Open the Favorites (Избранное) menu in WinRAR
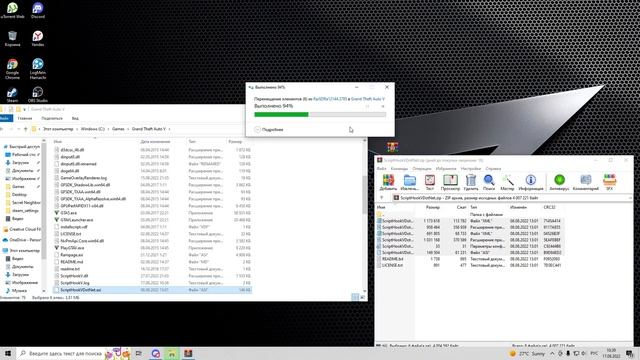The height and width of the screenshot is (360, 640). tap(446, 169)
